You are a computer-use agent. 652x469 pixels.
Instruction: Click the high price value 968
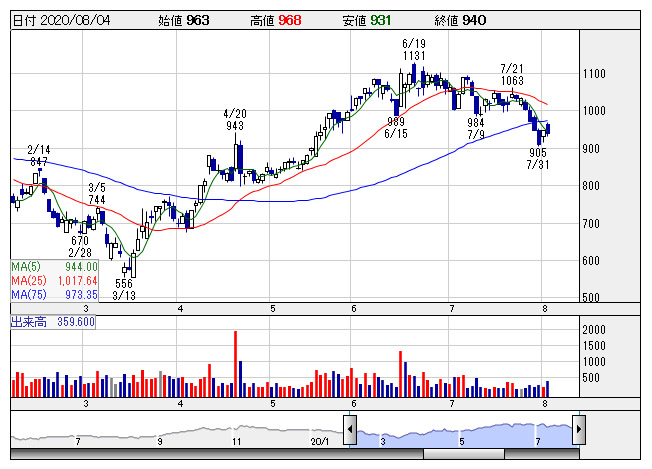(290, 20)
